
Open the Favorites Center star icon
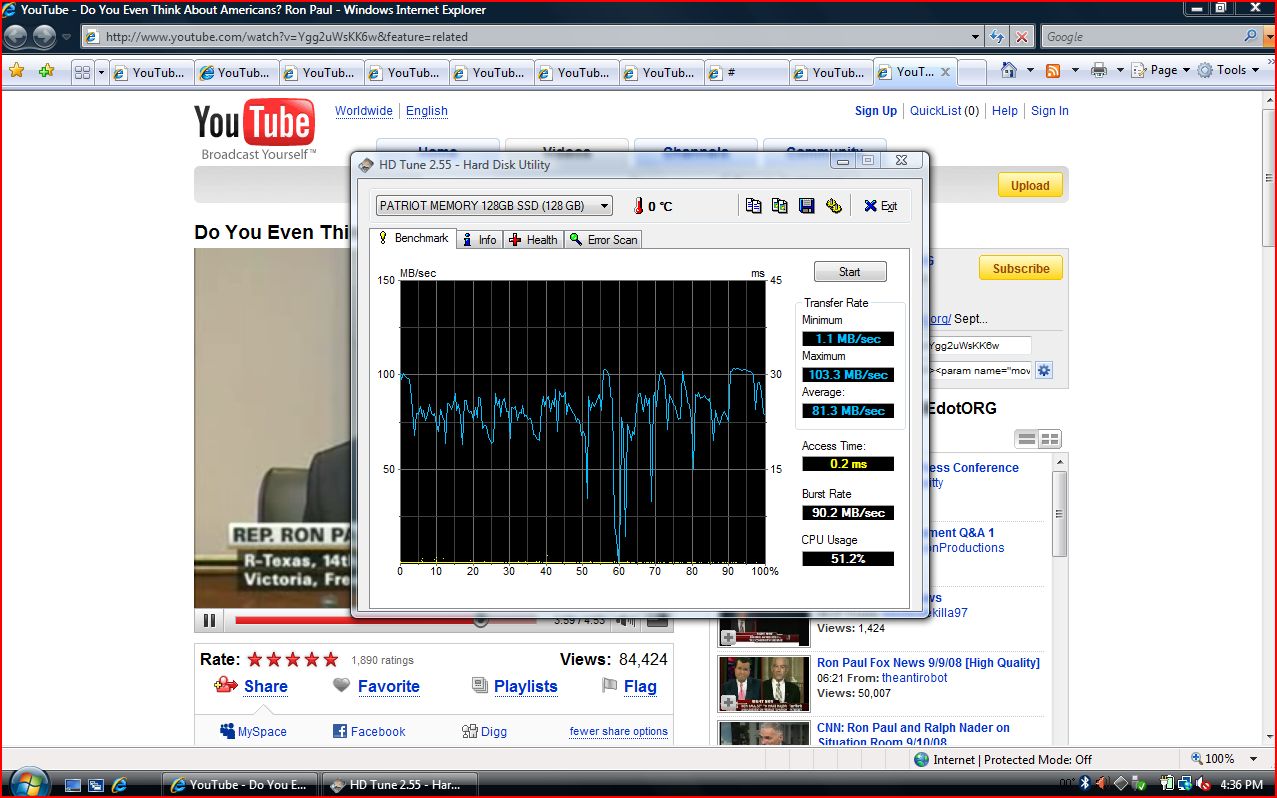pyautogui.click(x=17, y=71)
